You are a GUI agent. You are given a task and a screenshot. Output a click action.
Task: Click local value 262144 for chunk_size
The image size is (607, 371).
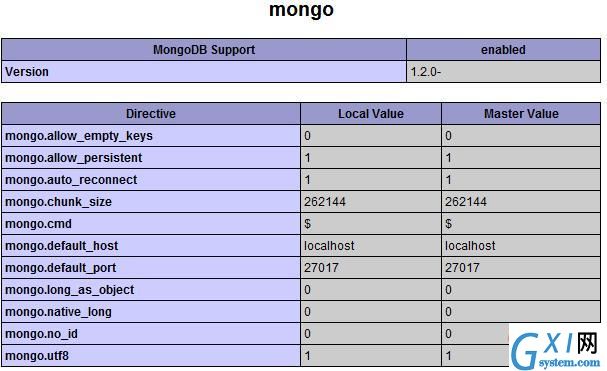(325, 202)
